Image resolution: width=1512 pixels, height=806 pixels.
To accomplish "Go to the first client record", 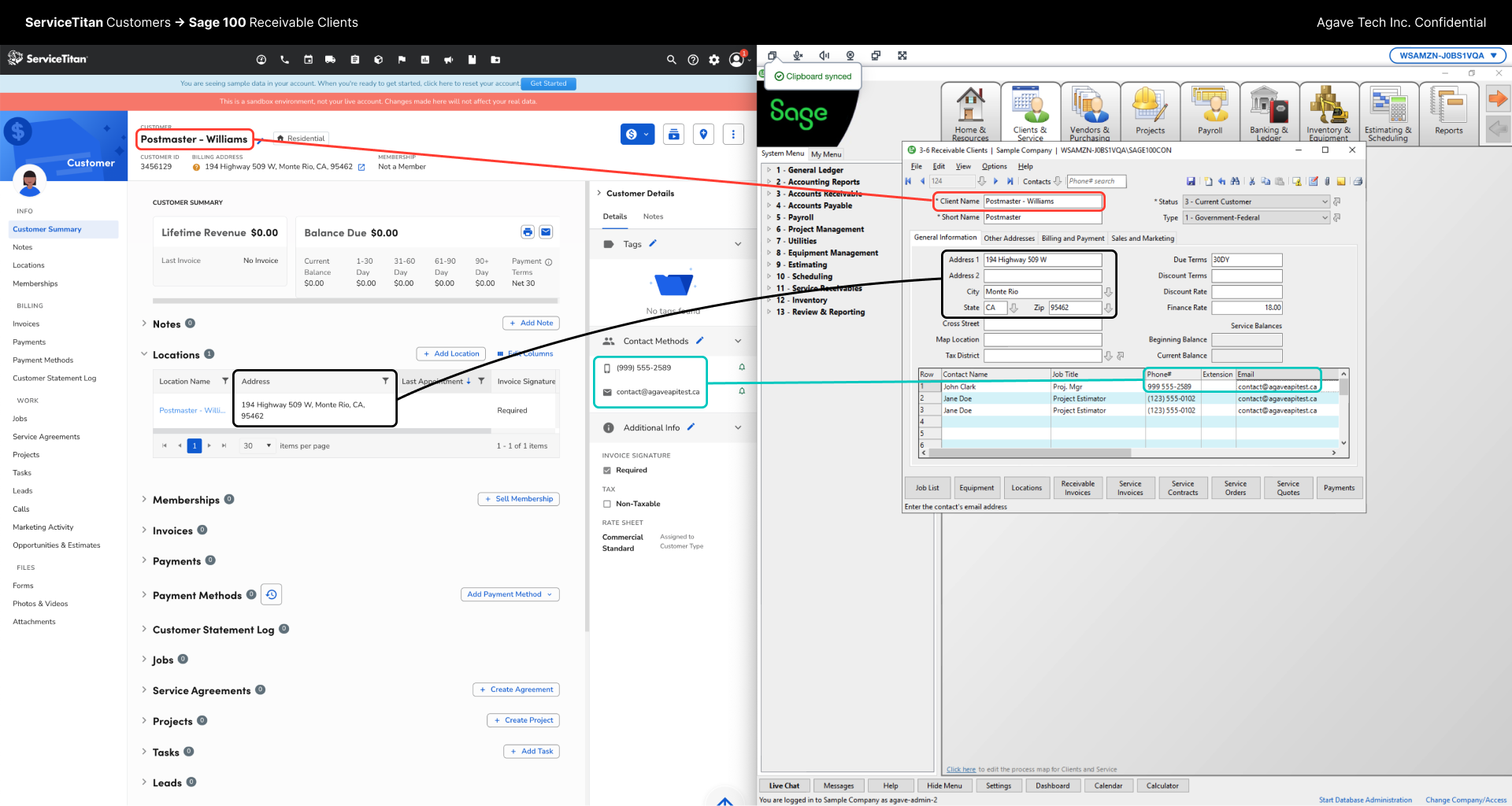I will pyautogui.click(x=908, y=181).
